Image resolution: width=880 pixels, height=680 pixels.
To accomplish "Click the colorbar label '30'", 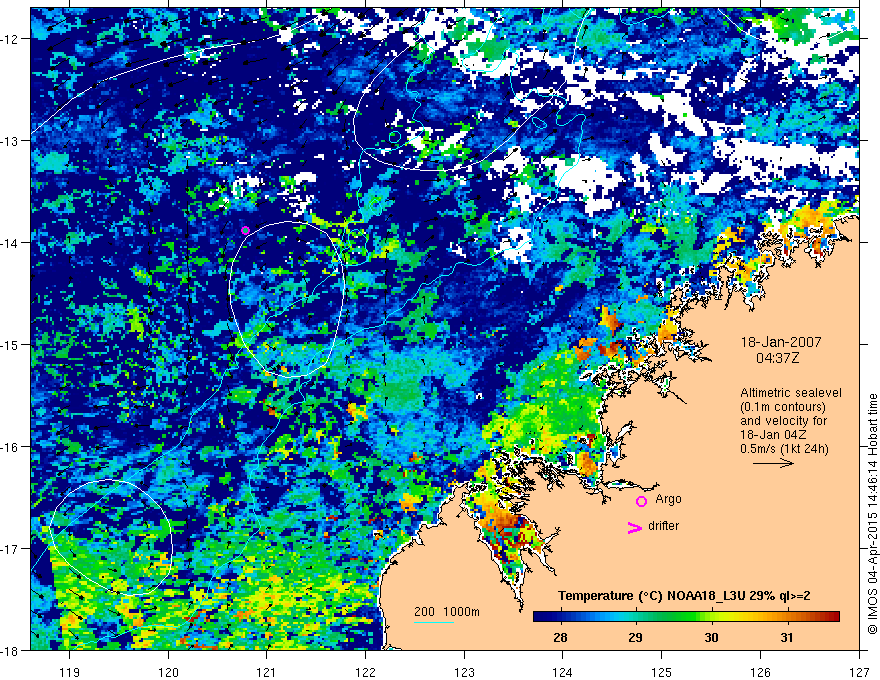I will 711,637.
